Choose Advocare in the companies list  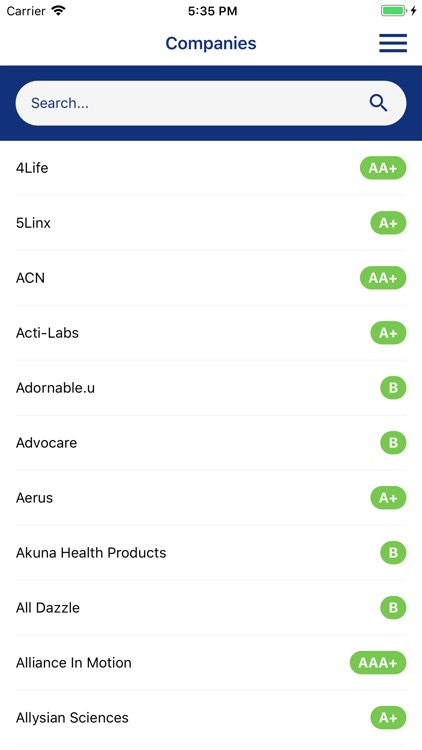pos(211,443)
